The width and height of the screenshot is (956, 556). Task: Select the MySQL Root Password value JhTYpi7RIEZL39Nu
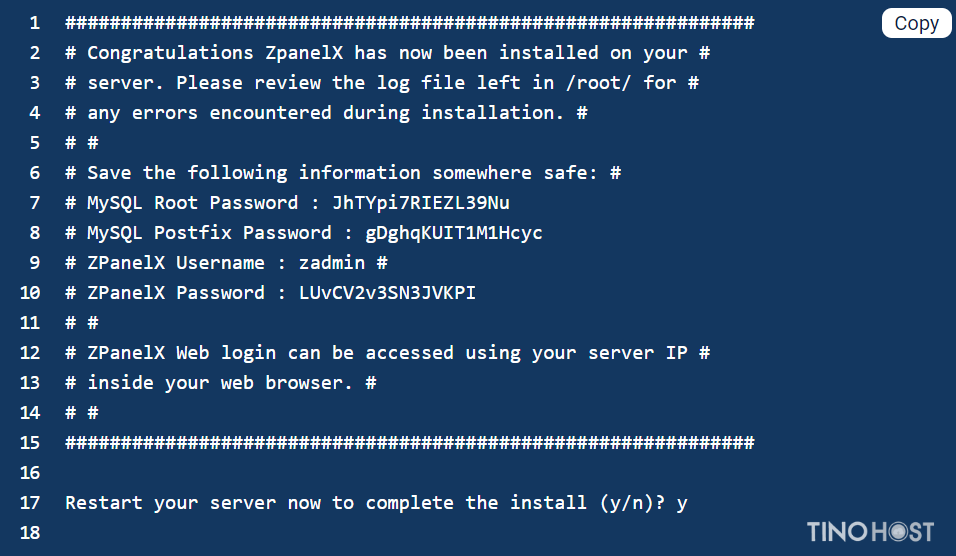click(421, 203)
